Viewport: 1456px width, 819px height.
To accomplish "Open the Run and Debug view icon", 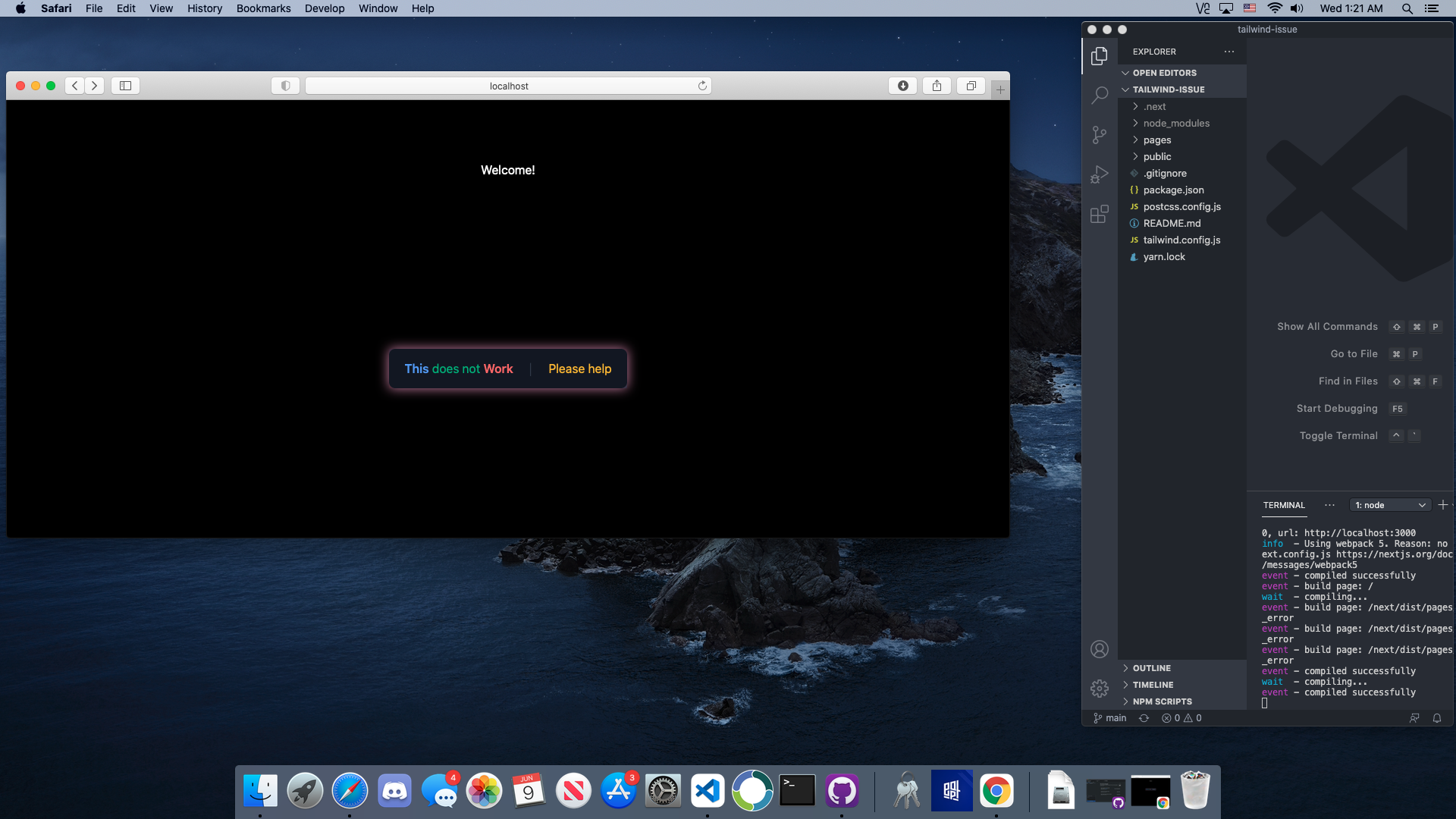I will tap(1099, 174).
